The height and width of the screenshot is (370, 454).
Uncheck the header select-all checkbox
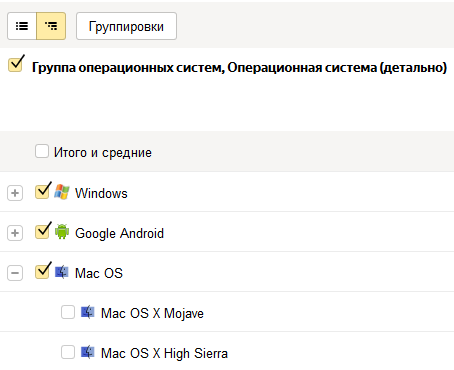[15, 64]
